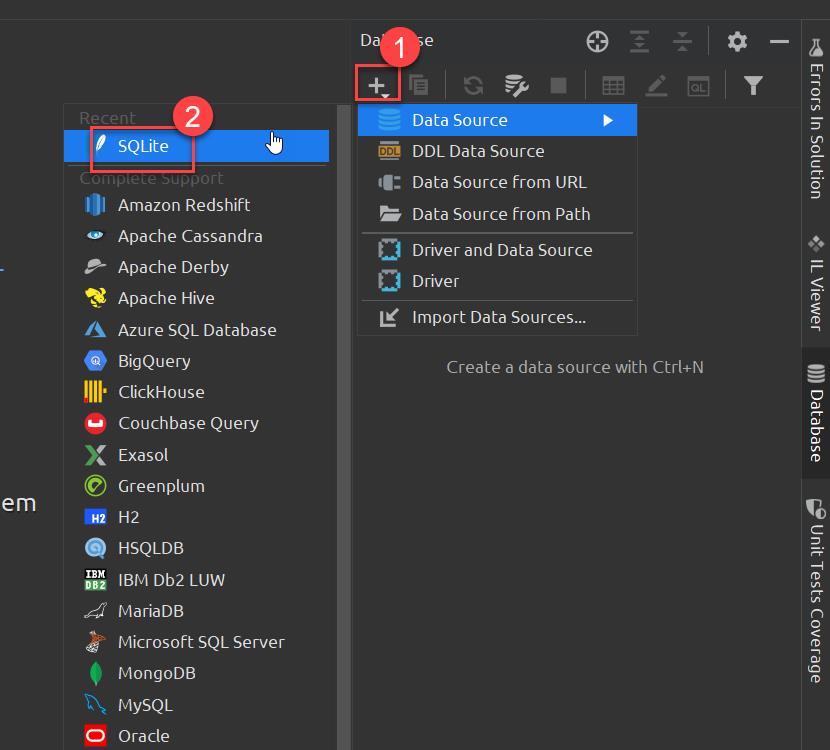Expand all nodes in the Database tree
Screen dimensions: 830x750
pos(639,41)
